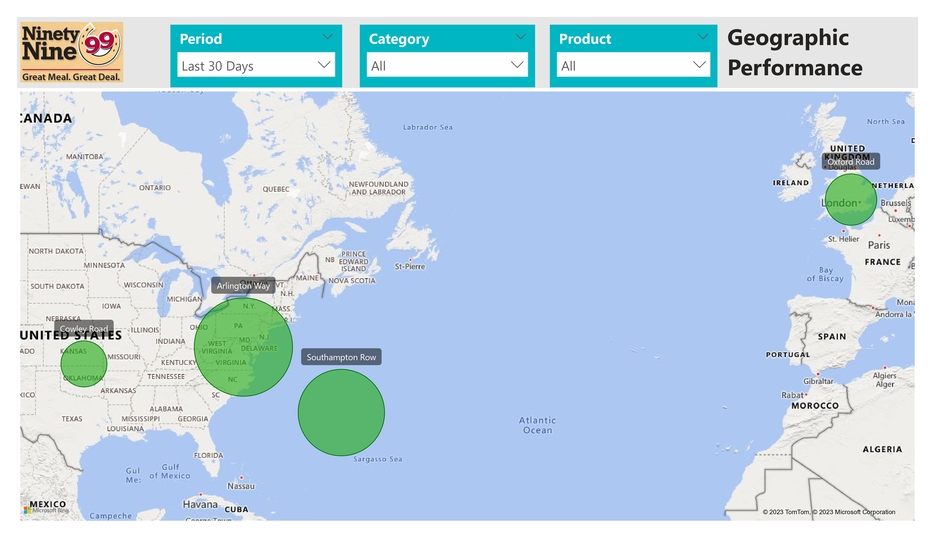This screenshot has width=935, height=541.
Task: Select the Southampton Row map bubble
Action: [x=341, y=412]
